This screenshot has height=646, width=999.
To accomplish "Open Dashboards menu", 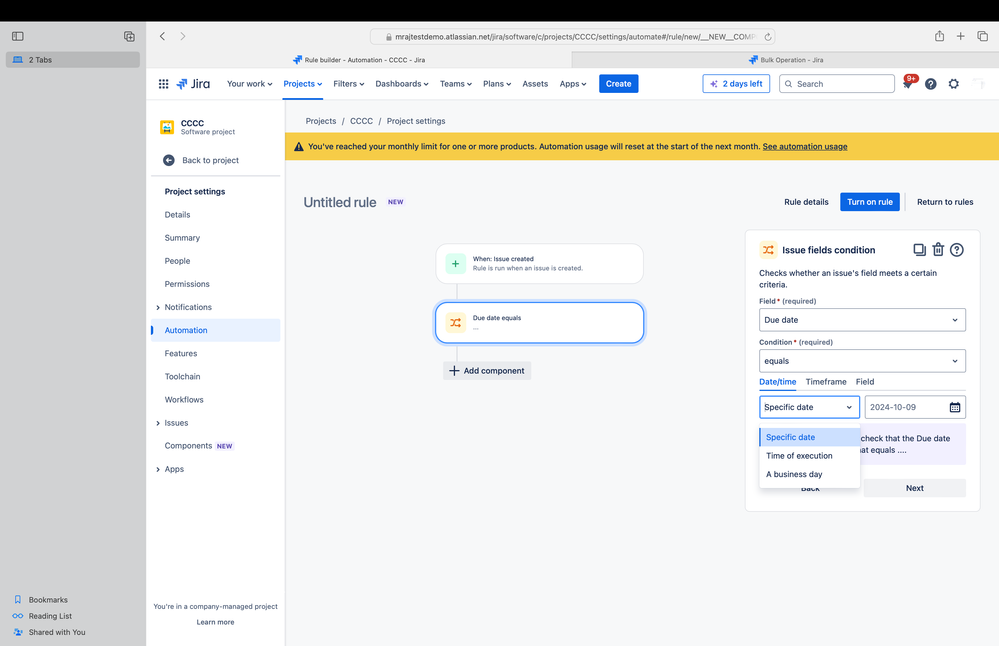I will click(x=401, y=84).
